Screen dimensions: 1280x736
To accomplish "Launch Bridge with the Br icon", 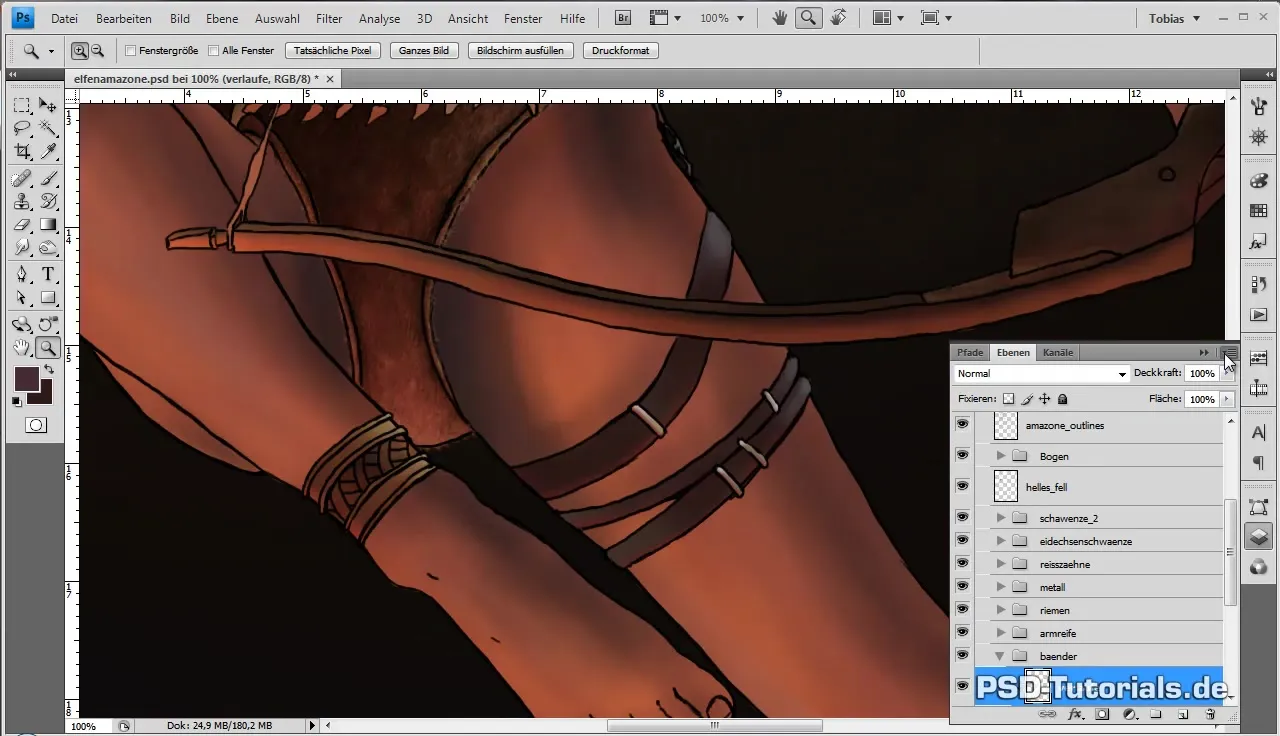I will pyautogui.click(x=623, y=18).
